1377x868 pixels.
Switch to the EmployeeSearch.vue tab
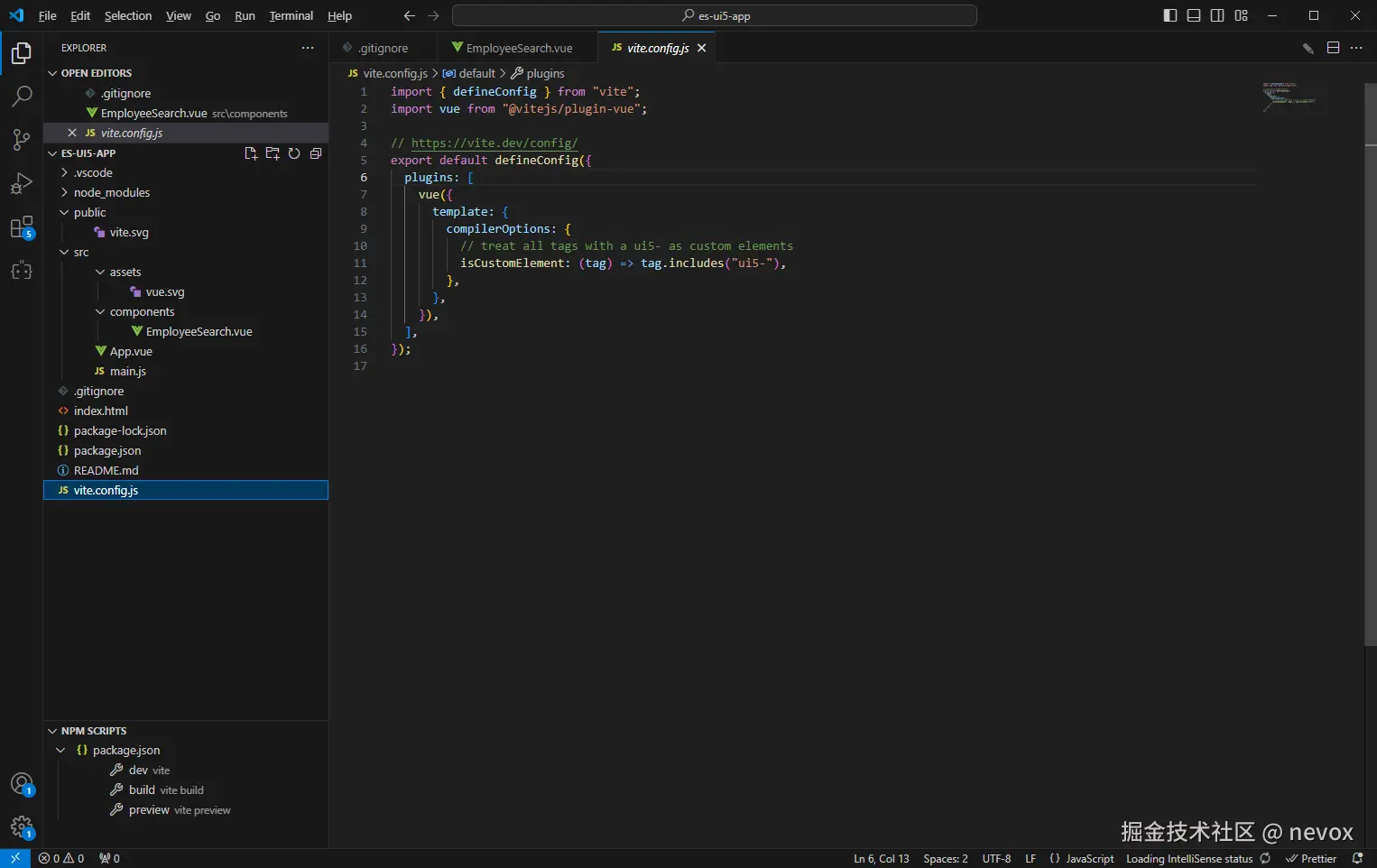(518, 48)
